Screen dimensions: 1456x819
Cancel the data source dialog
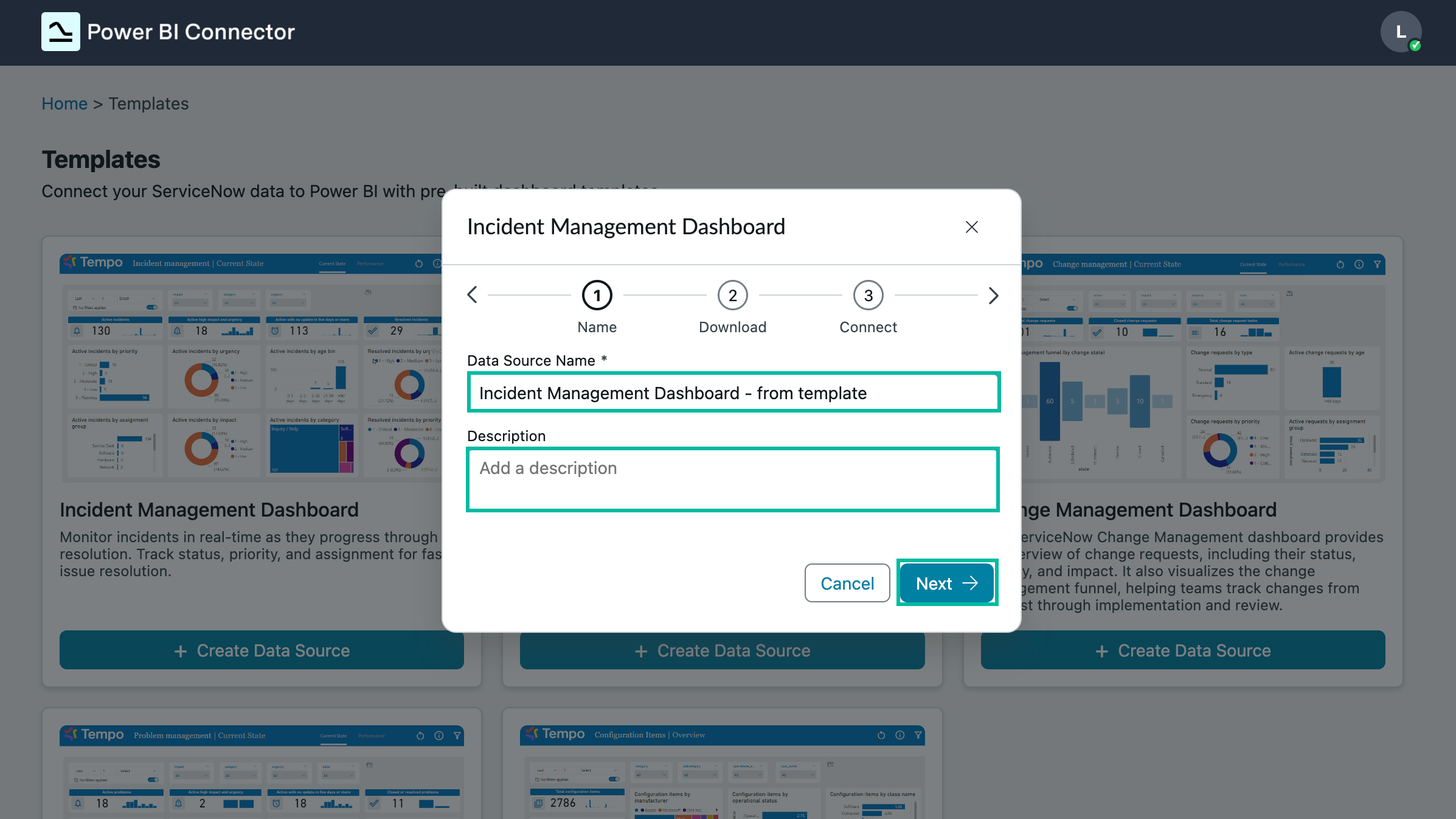(x=847, y=583)
